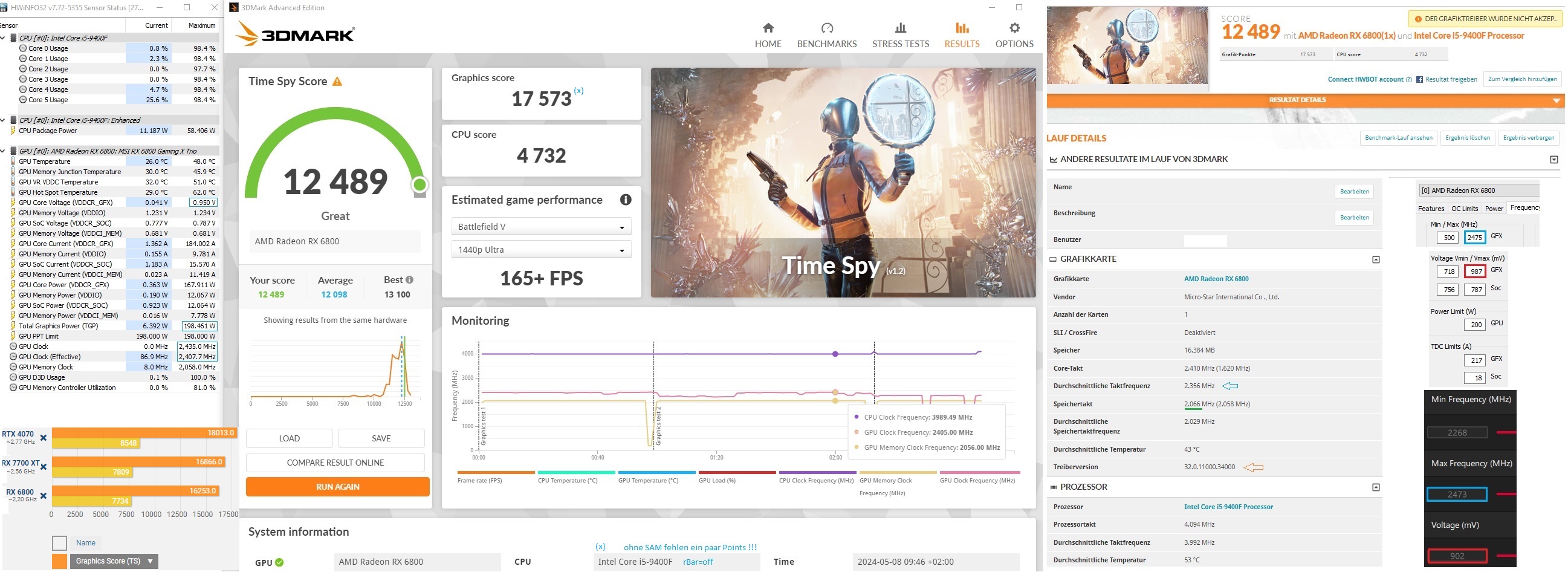Collapse the GPU [#0] AMD Radeon RX 6800 sensor group
Image resolution: width=1568 pixels, height=572 pixels.
[x=3, y=151]
